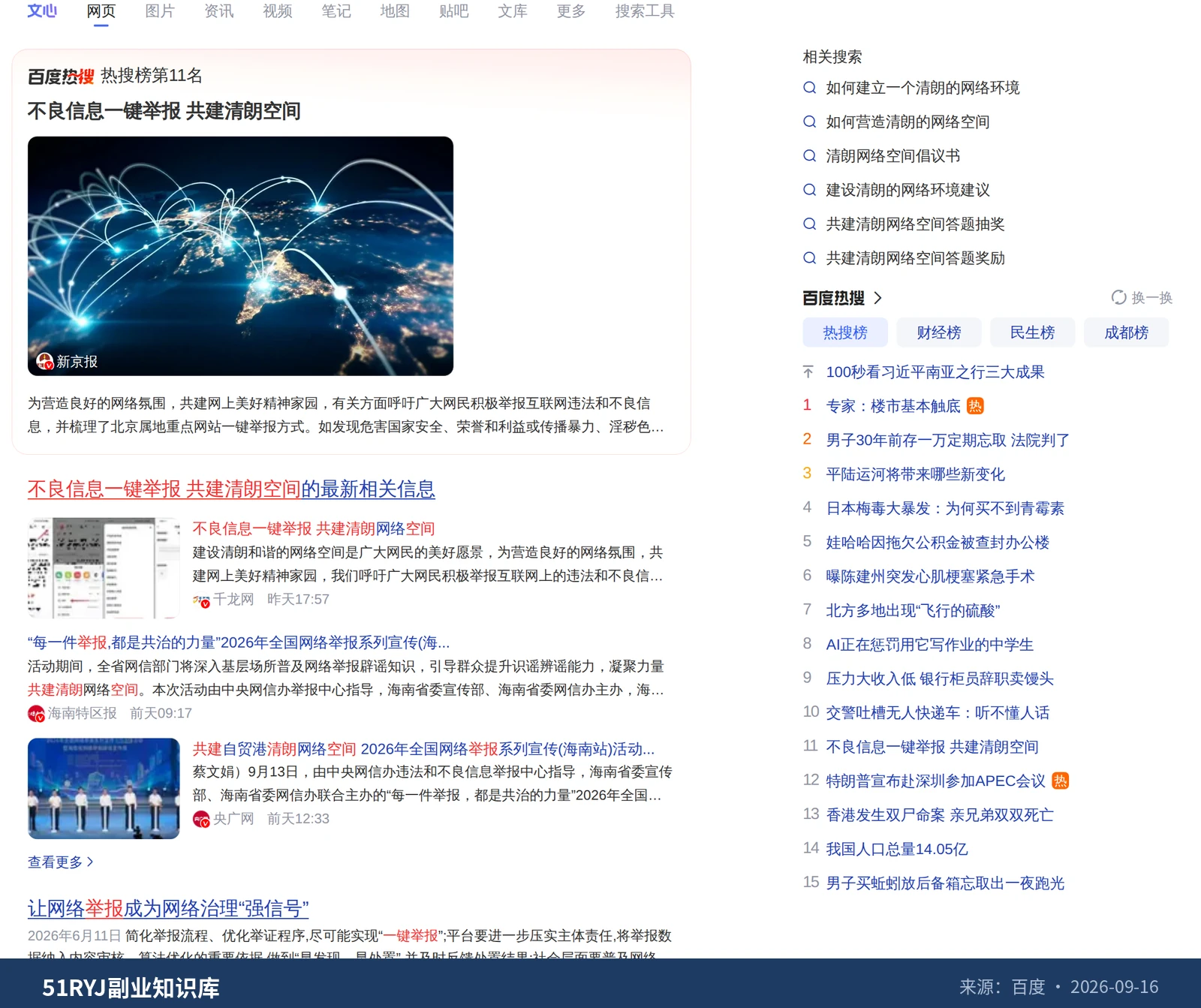Open the 贴吧 tab
Screen dimensions: 1201x1008
453,11
